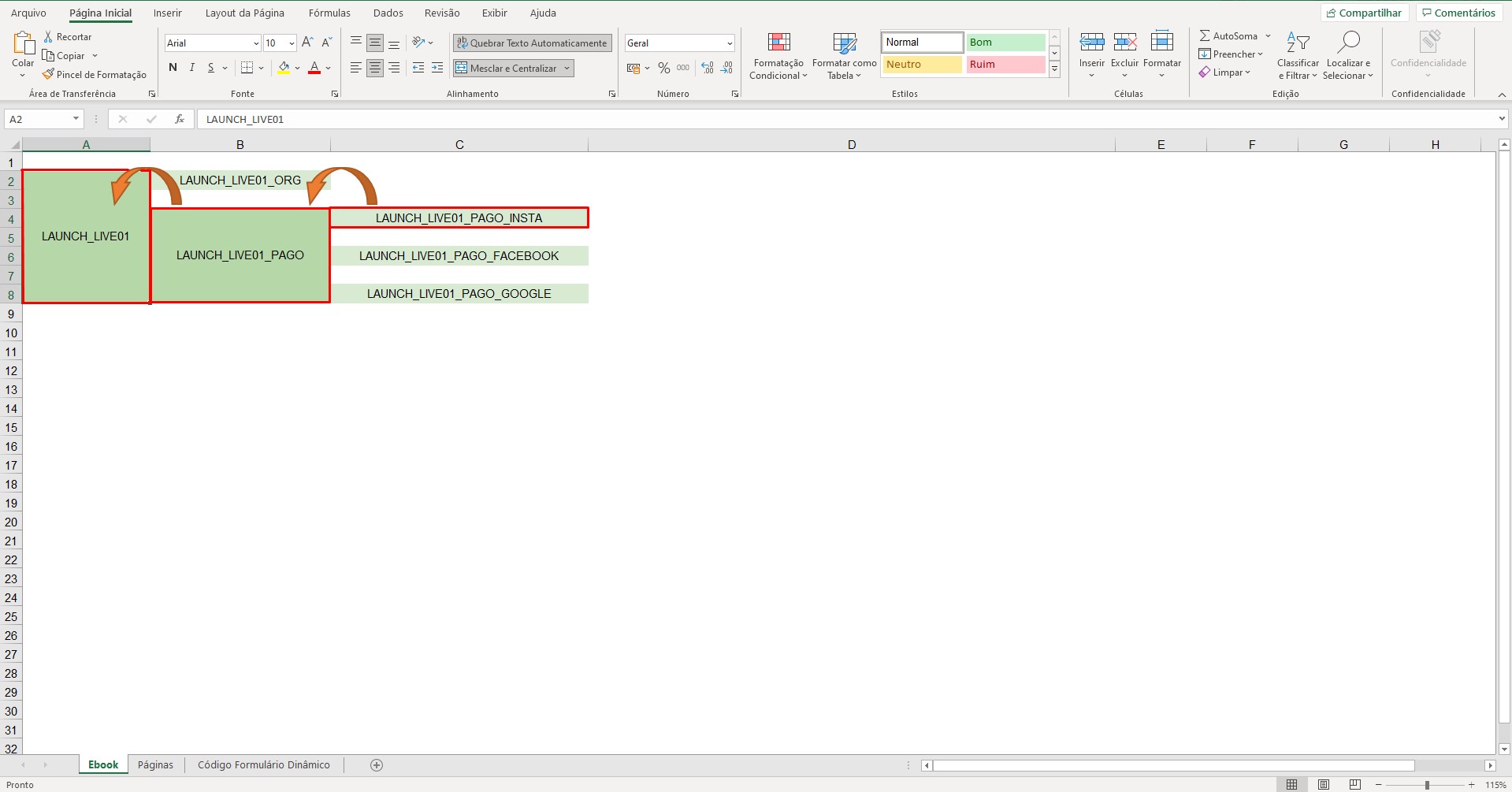Click Copiar copy icon
This screenshot has height=792, width=1512.
pos(48,56)
